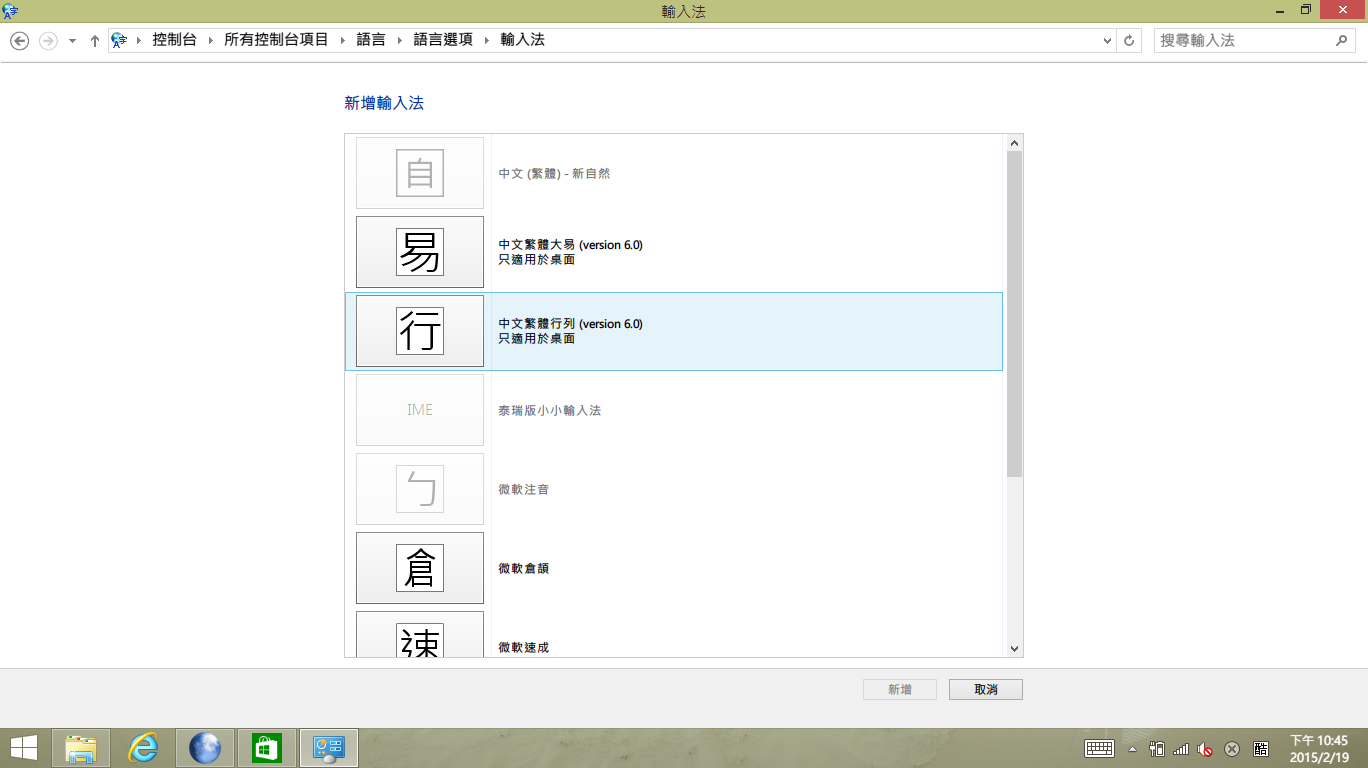Select the IME 泰瑞版小小輸入法 icon

coord(420,410)
